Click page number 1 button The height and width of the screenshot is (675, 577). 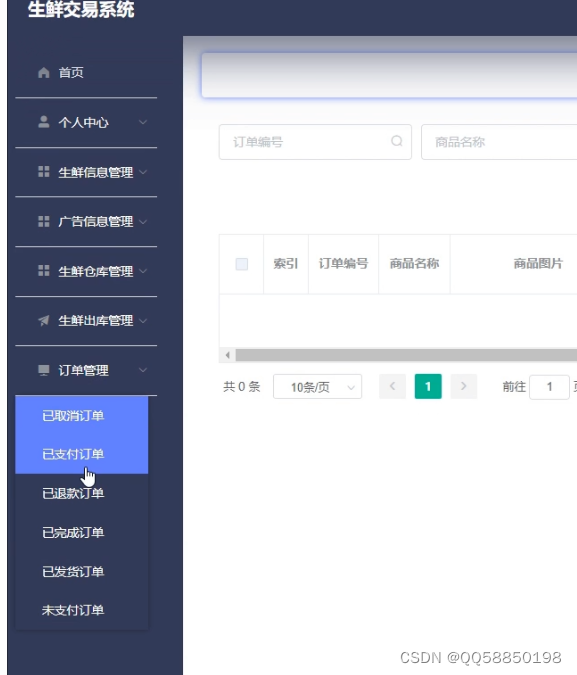[x=428, y=387]
